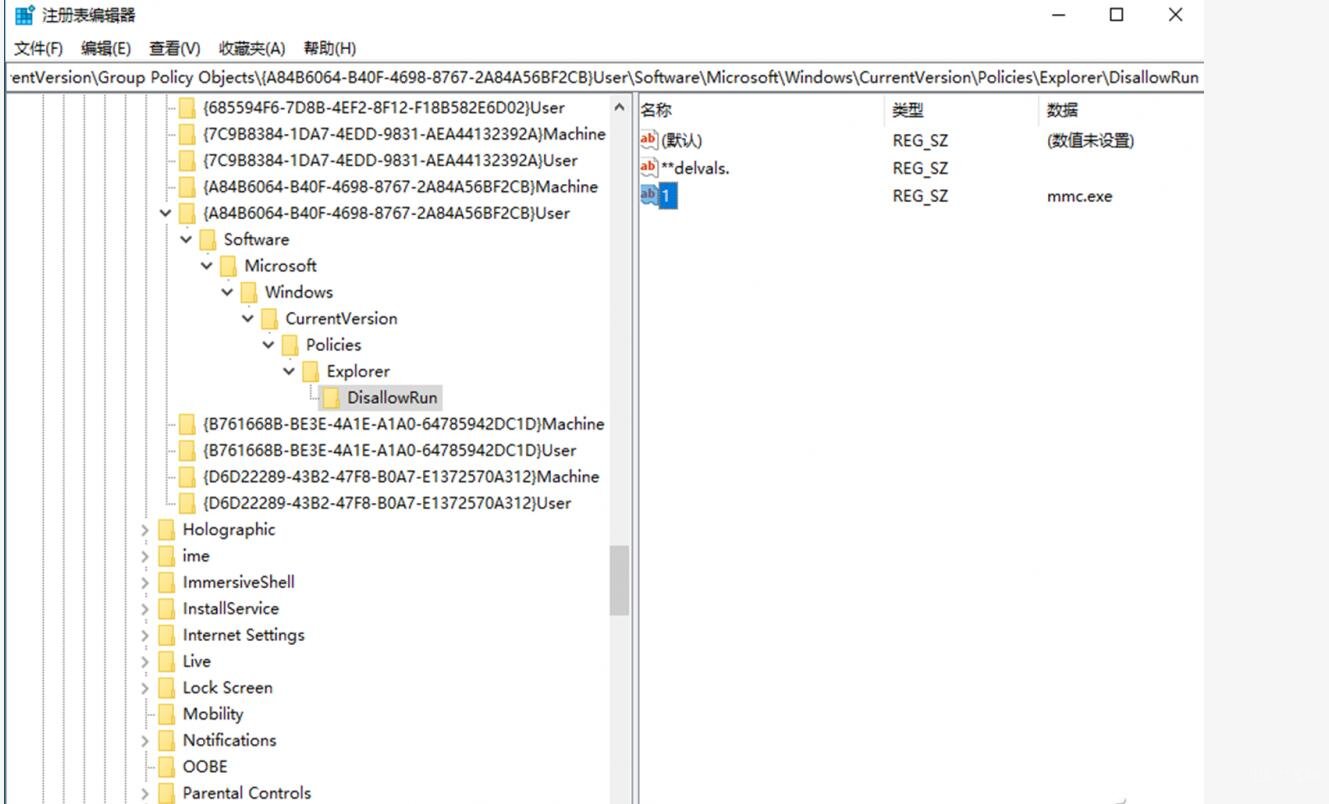The image size is (1329, 804).
Task: Expand the ImmersiveShell key
Action: coord(145,582)
